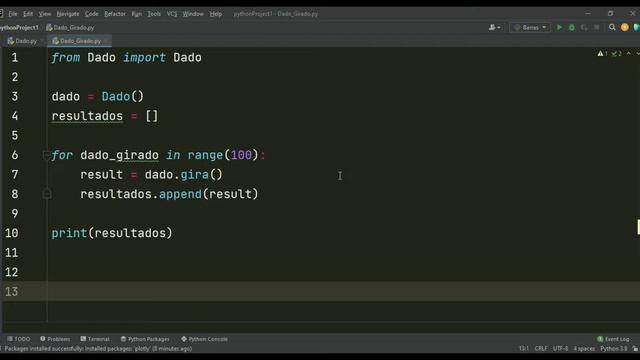Click the typo check count indicator
This screenshot has width=640, height=360.
[x=616, y=53]
